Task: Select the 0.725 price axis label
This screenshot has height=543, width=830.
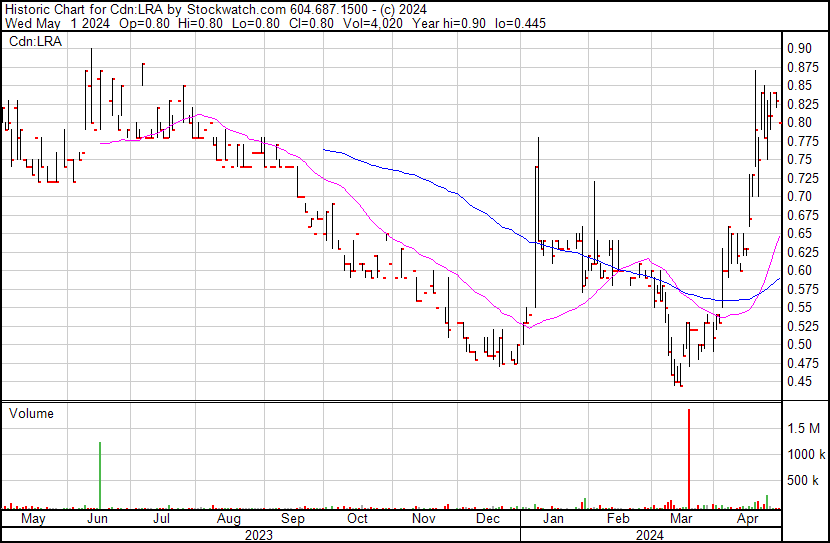Action: [x=803, y=178]
